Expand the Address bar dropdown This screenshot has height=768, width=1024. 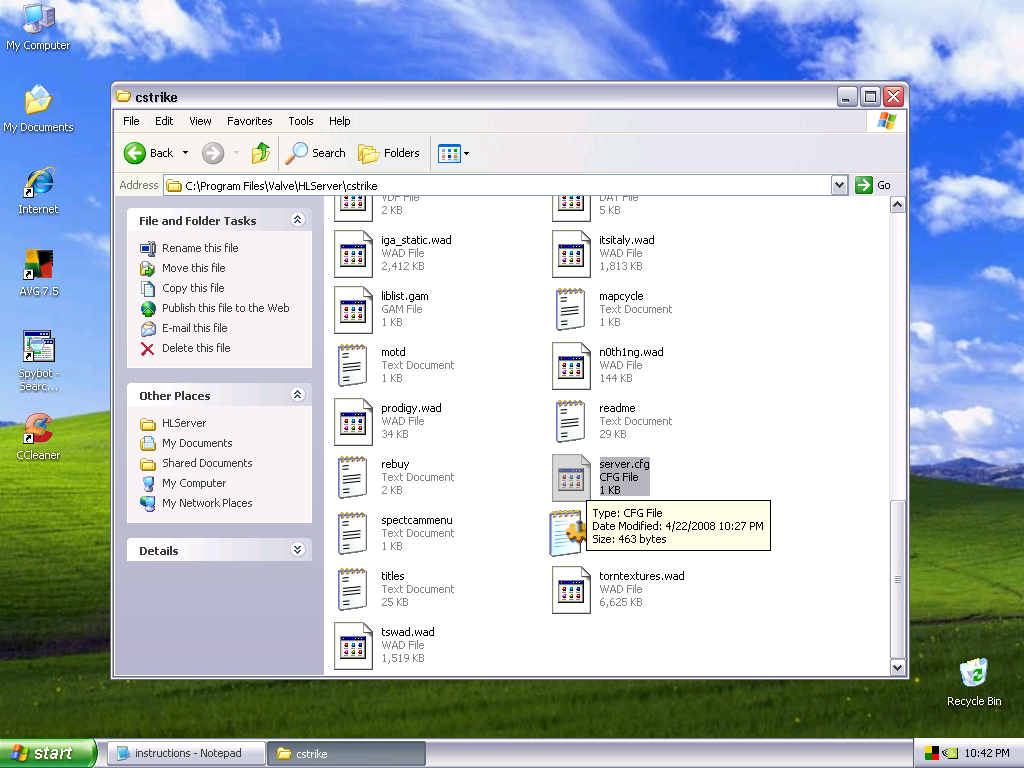839,185
